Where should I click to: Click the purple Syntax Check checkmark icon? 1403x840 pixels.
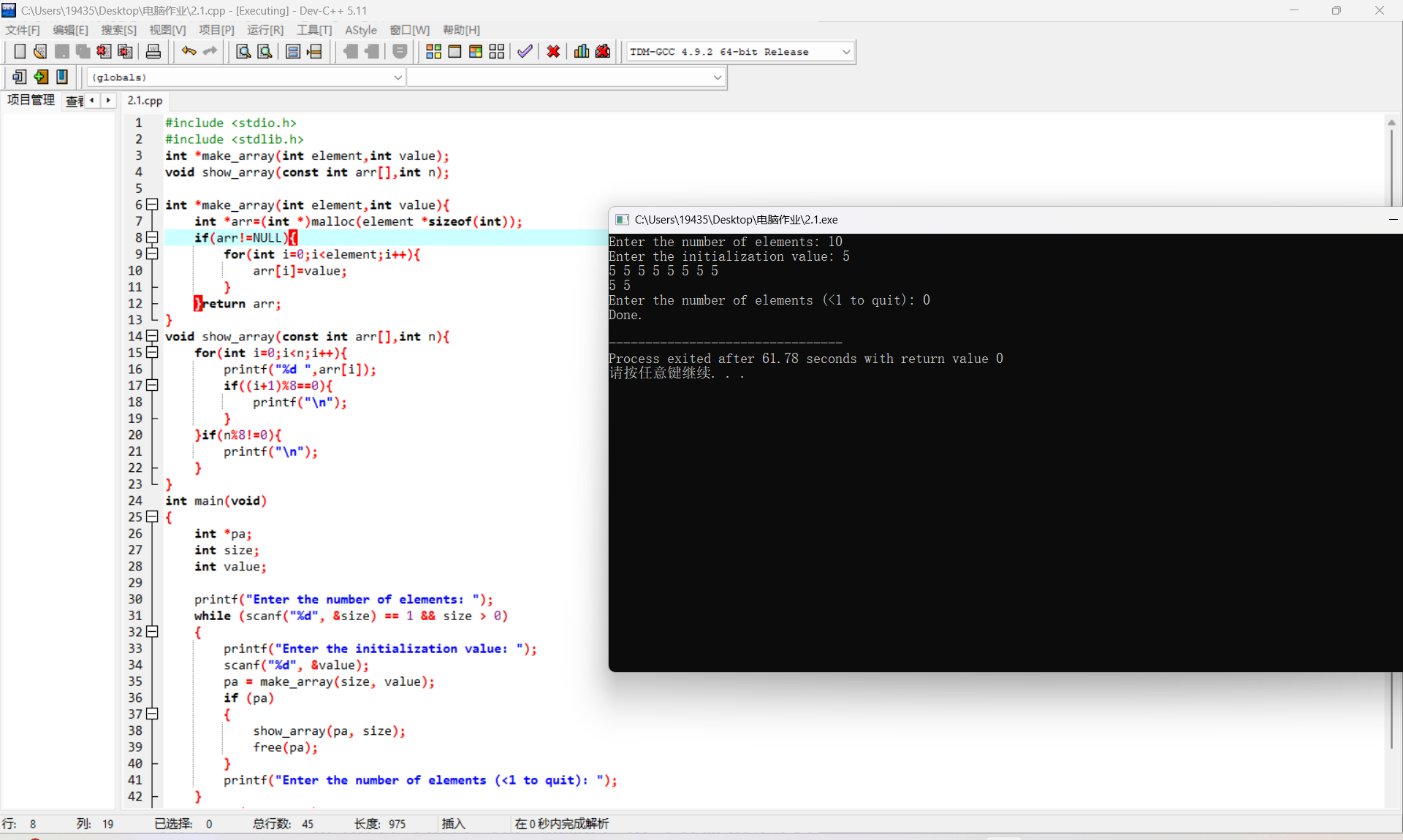(x=525, y=52)
